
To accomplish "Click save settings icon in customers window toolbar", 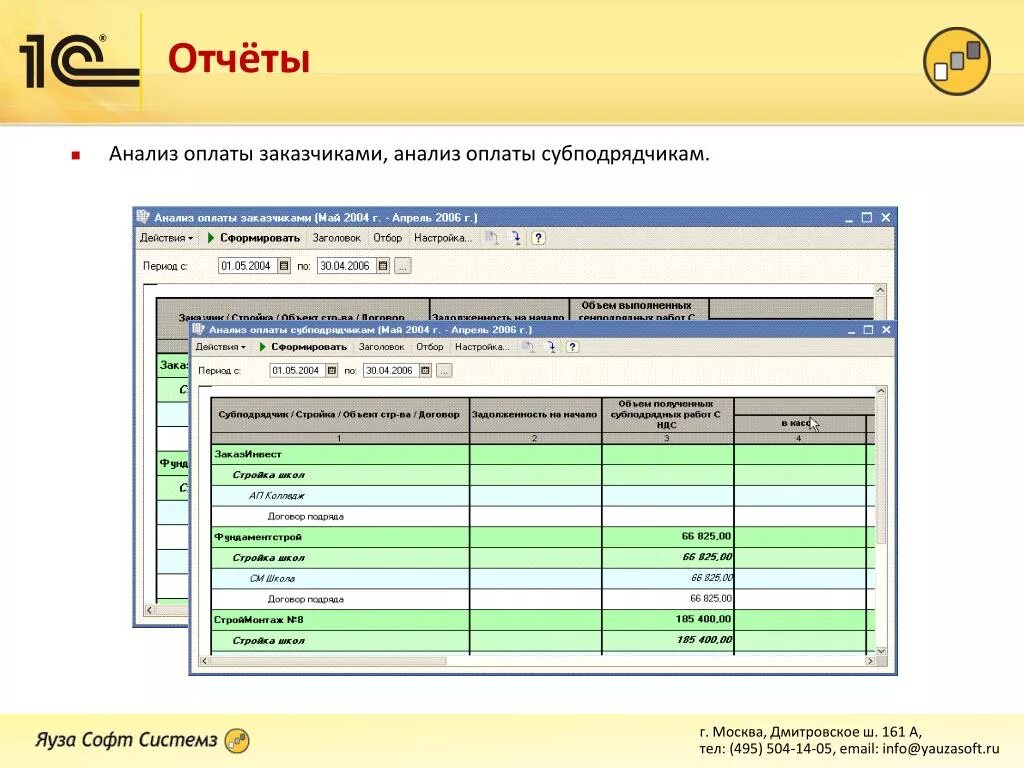I will pyautogui.click(x=515, y=238).
